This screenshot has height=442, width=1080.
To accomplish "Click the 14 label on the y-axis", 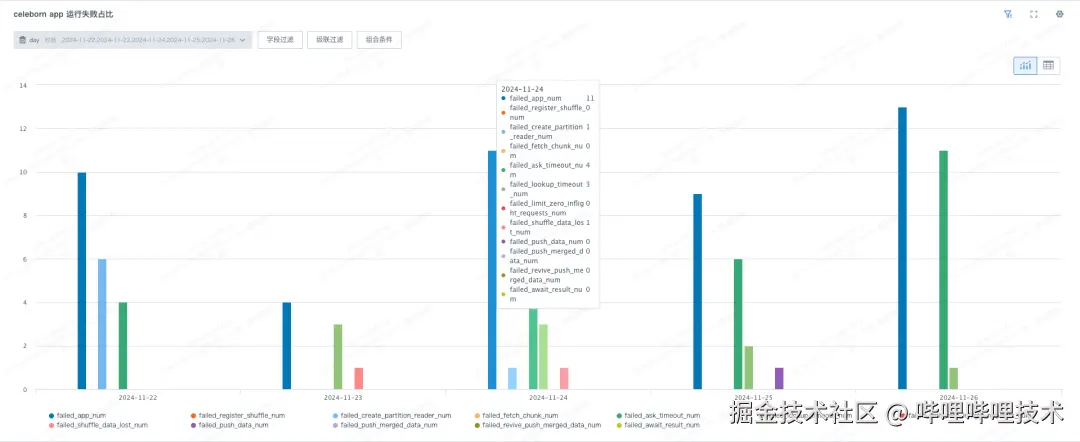I will (x=23, y=85).
